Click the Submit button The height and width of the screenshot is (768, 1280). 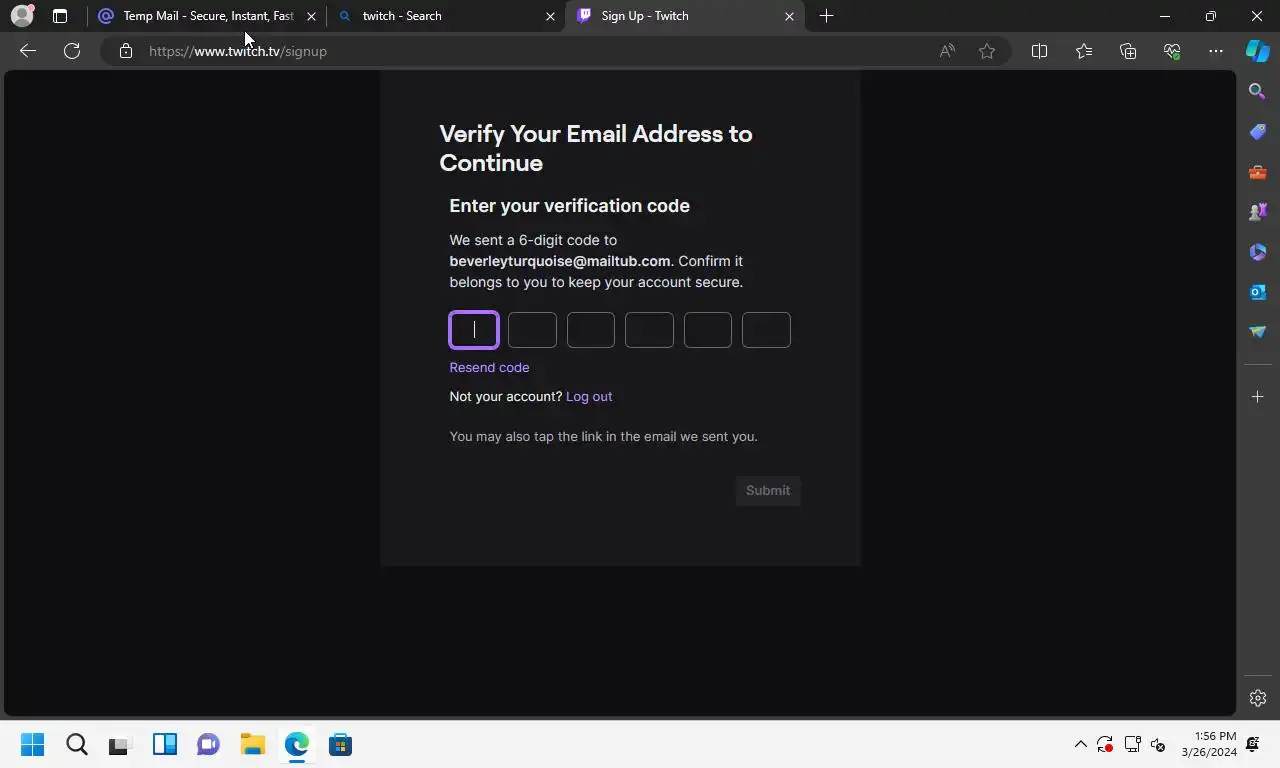(x=768, y=490)
